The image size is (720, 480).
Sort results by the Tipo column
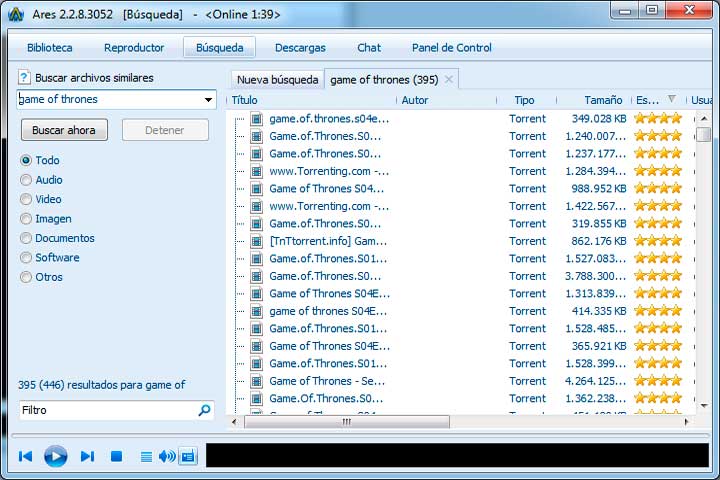526,100
